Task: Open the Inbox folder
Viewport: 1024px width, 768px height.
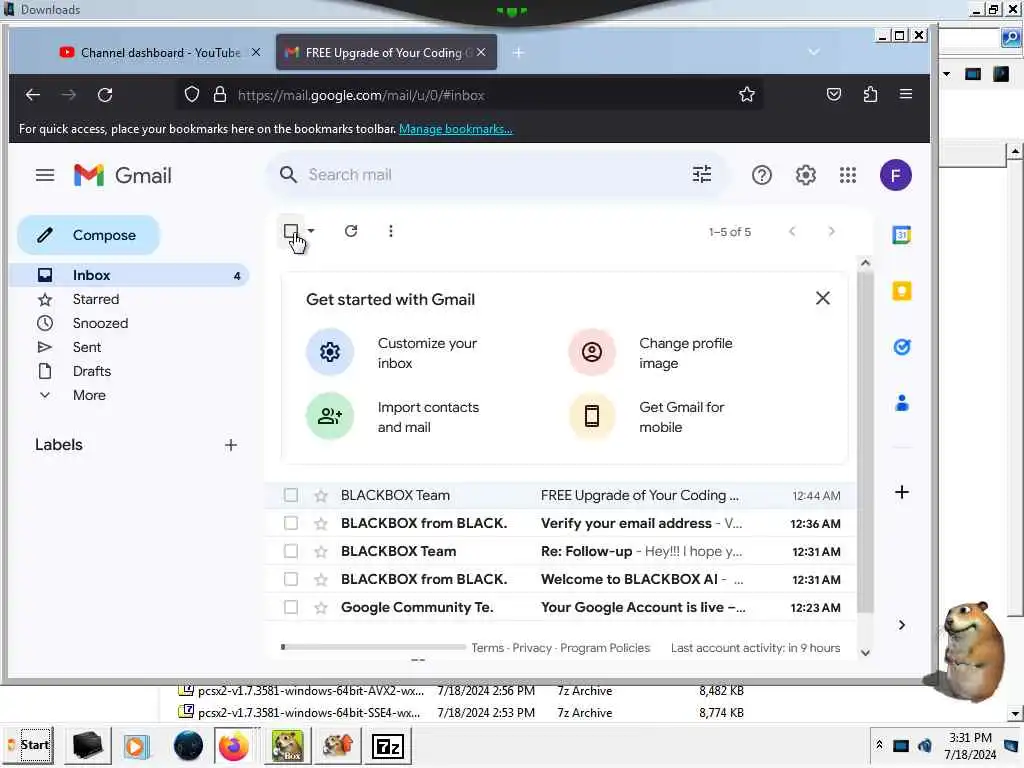Action: click(x=129, y=275)
